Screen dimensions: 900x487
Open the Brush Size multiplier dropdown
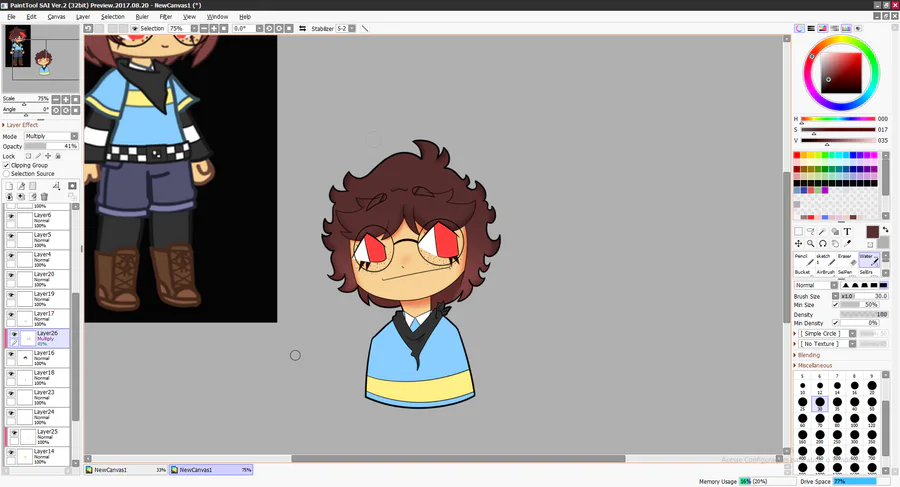836,296
